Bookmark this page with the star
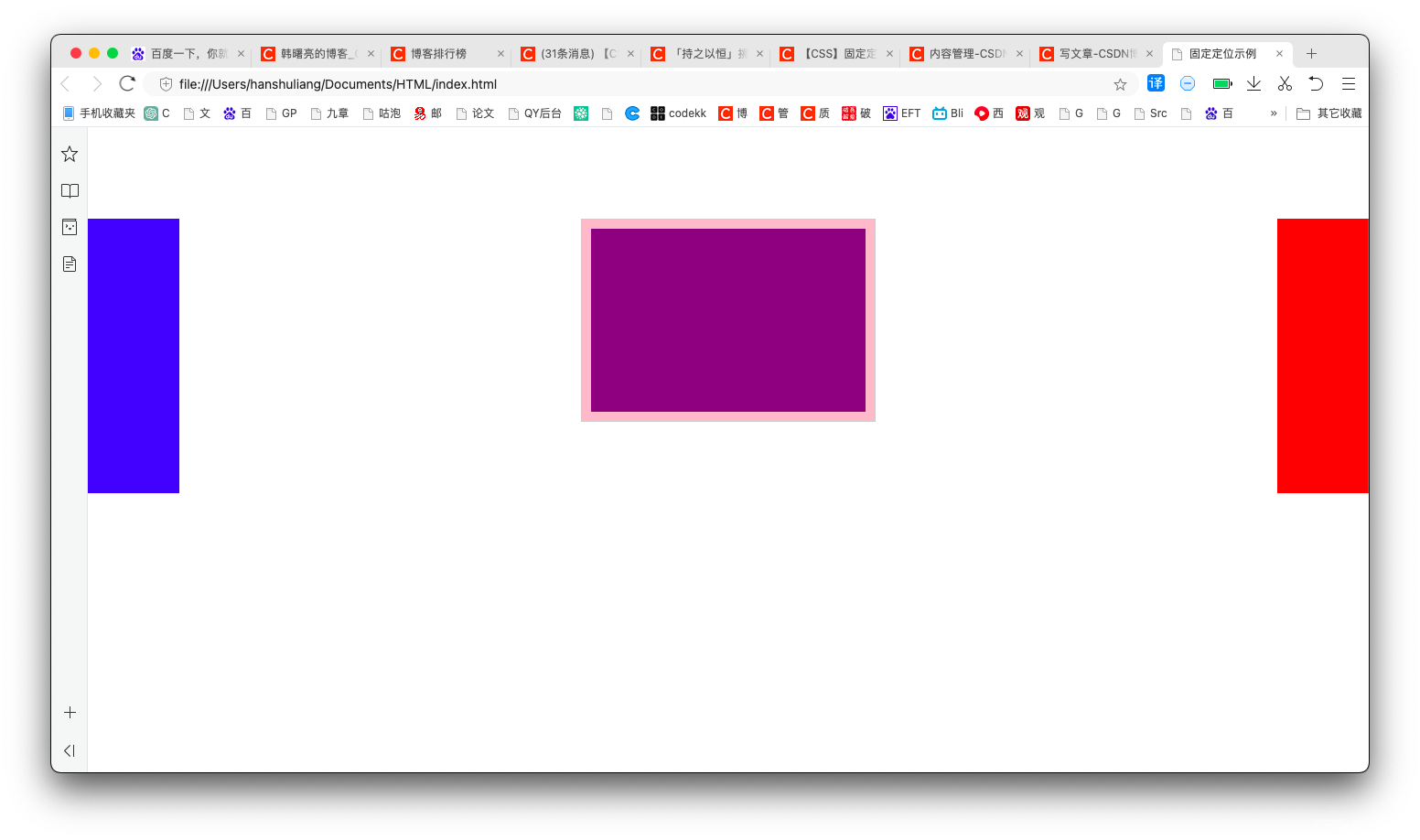This screenshot has width=1420, height=840. 1120,84
